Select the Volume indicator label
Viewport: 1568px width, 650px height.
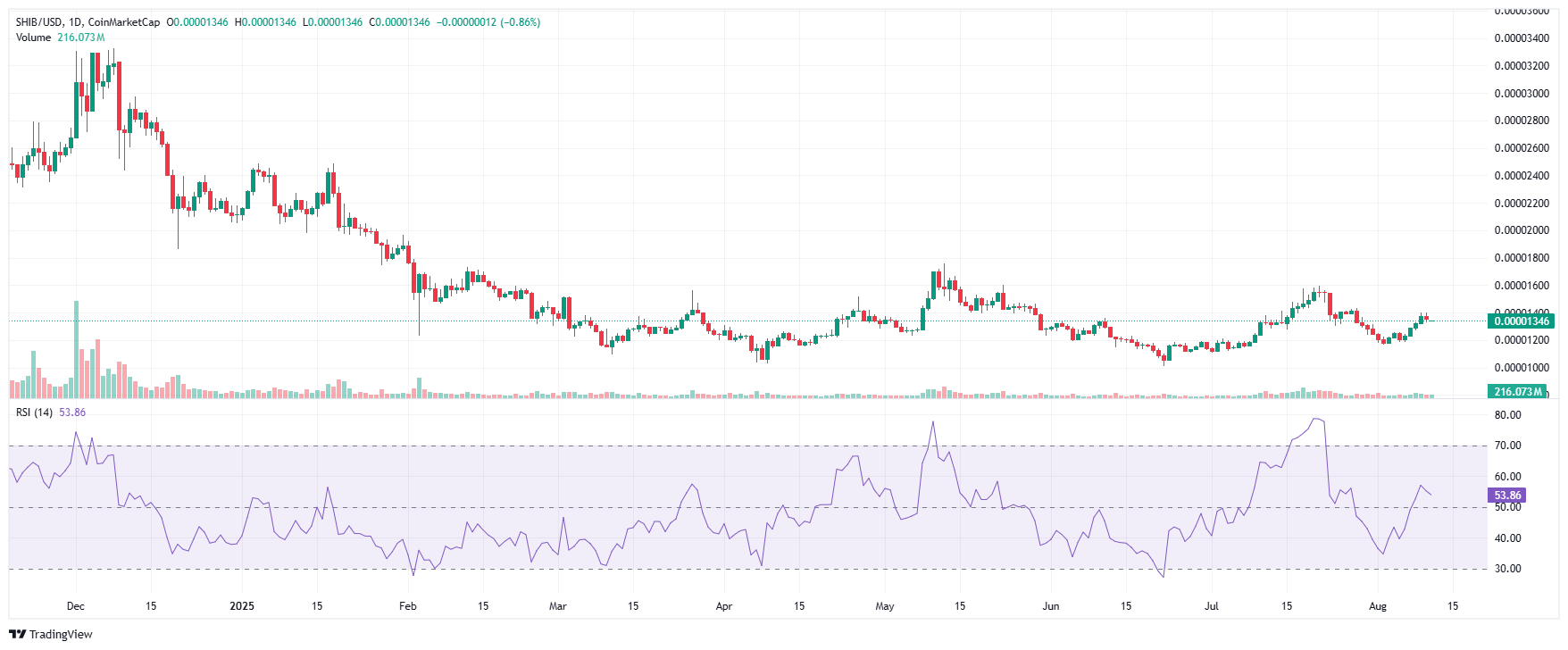34,37
